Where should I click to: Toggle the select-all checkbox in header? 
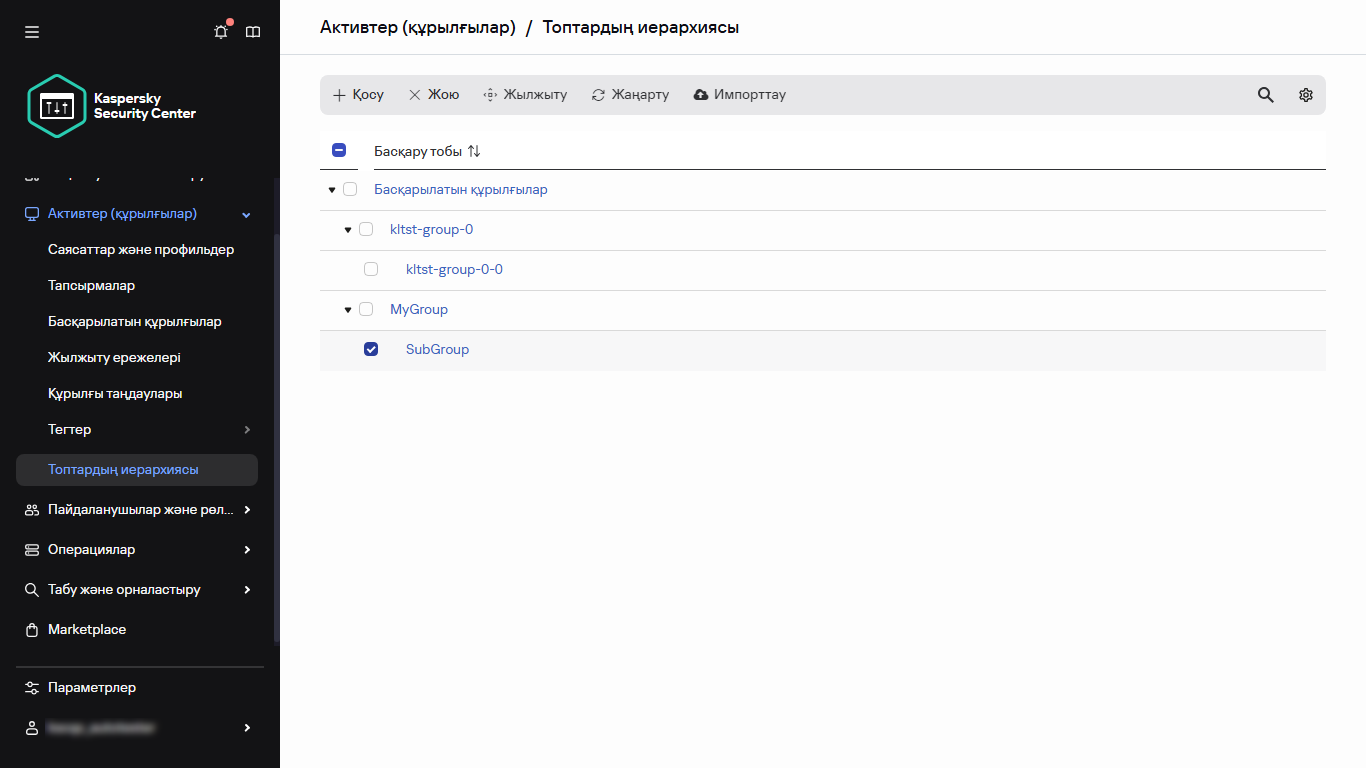coord(339,149)
